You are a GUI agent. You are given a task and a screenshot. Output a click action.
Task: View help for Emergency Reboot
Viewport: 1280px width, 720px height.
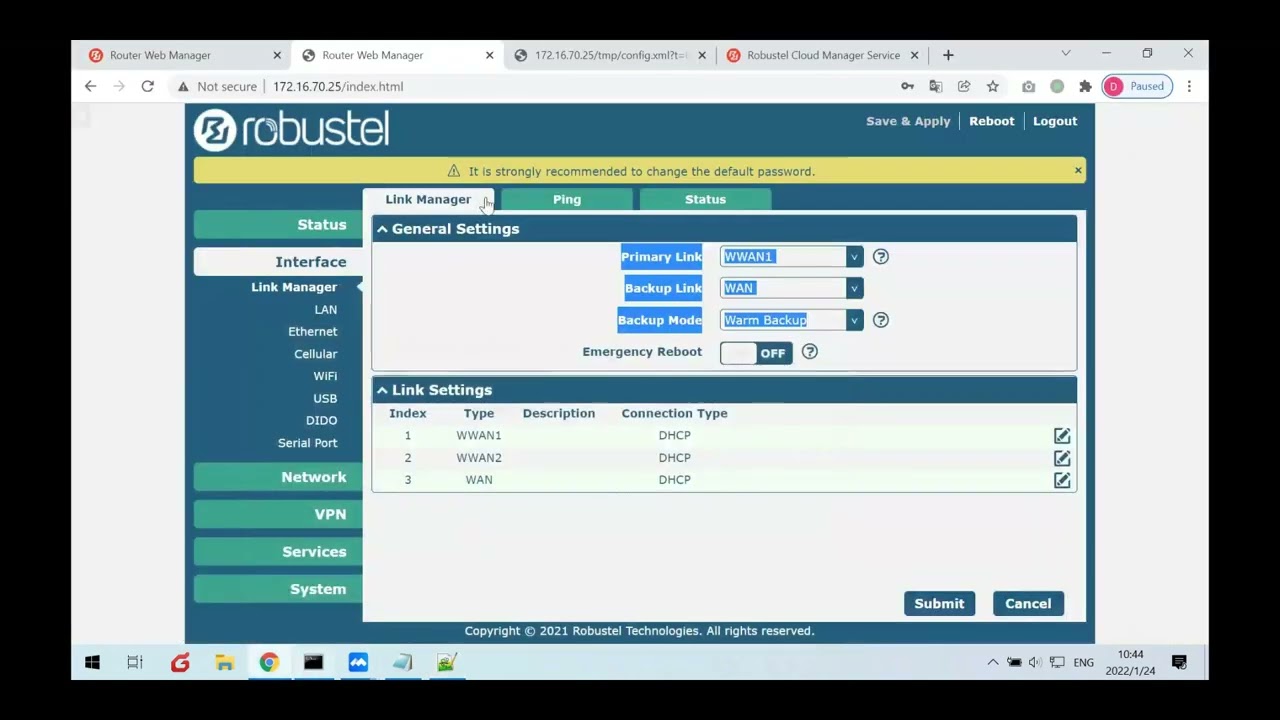[809, 351]
